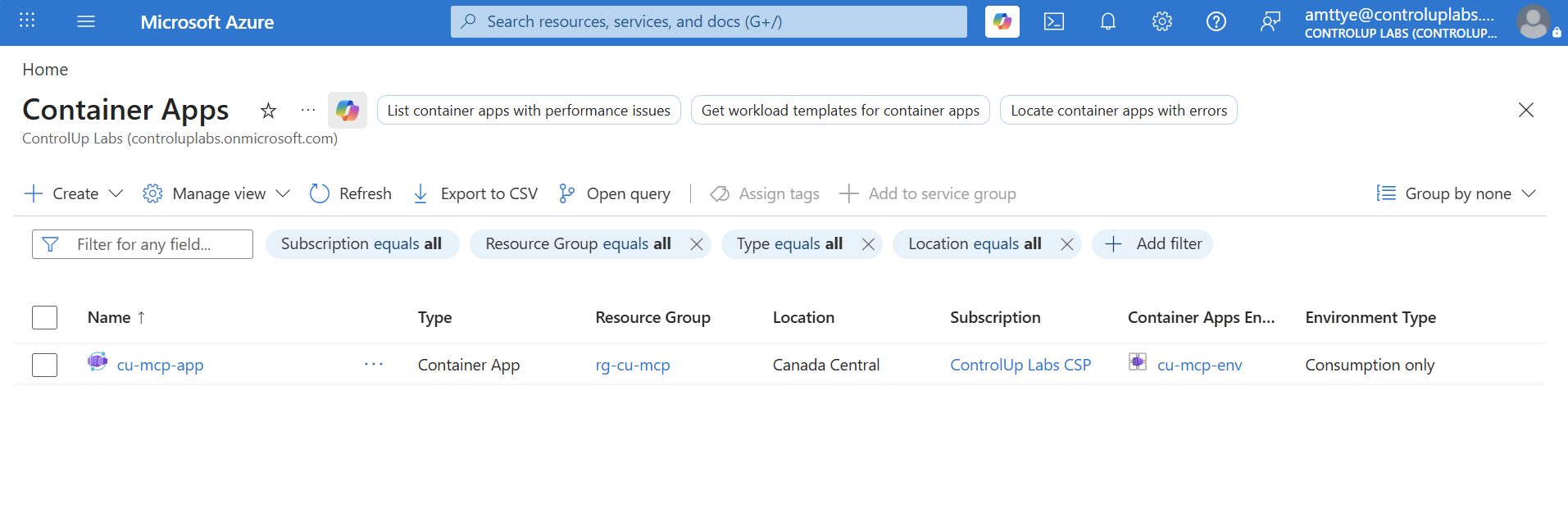Check the cu-mcp-app row checkbox
This screenshot has height=527, width=1568.
click(44, 365)
